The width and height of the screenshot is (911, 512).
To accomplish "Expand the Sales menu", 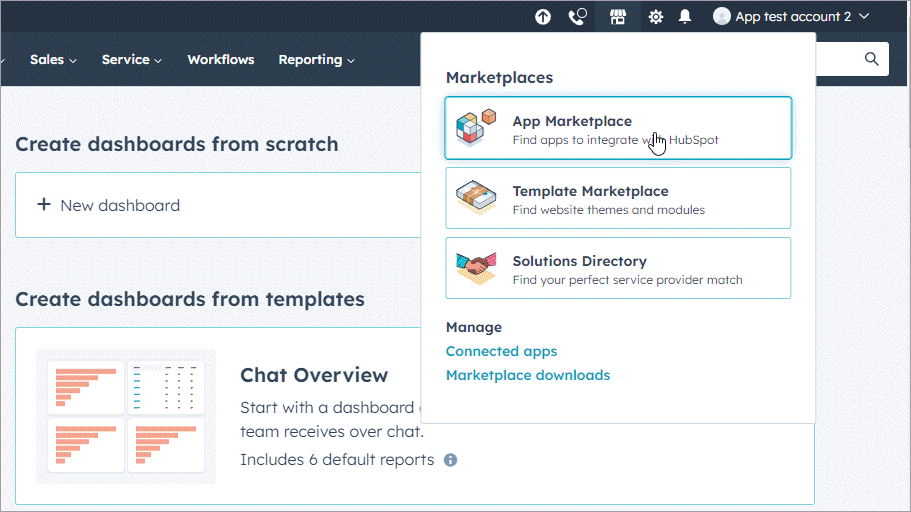I will [x=53, y=59].
